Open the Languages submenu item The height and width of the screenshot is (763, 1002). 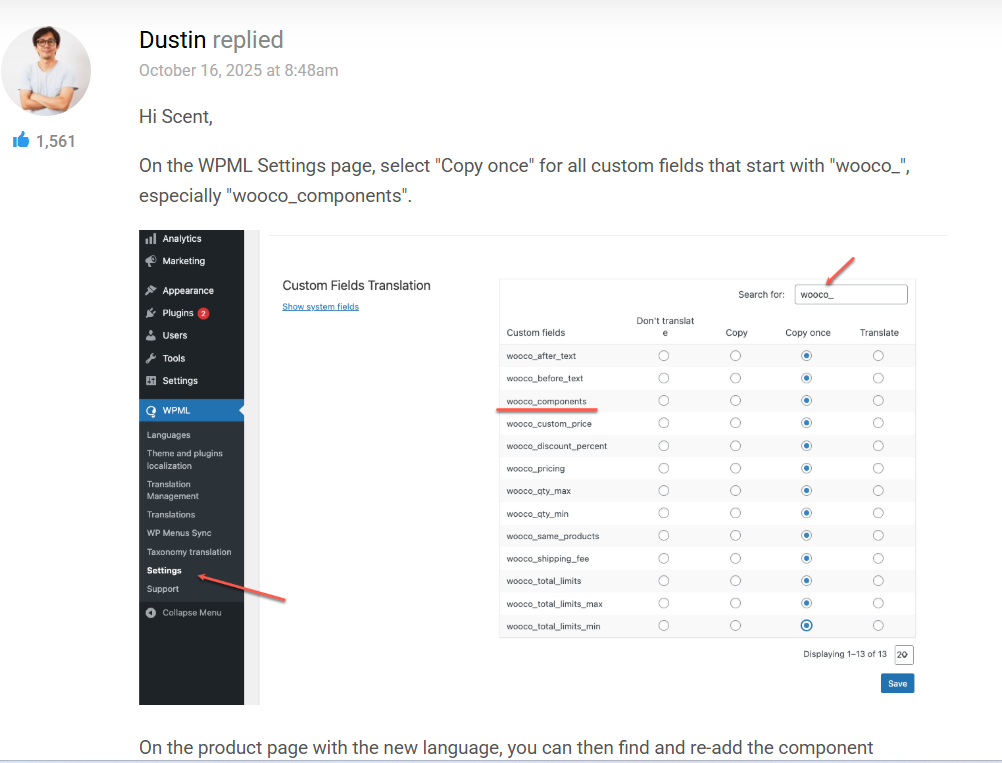(x=168, y=435)
